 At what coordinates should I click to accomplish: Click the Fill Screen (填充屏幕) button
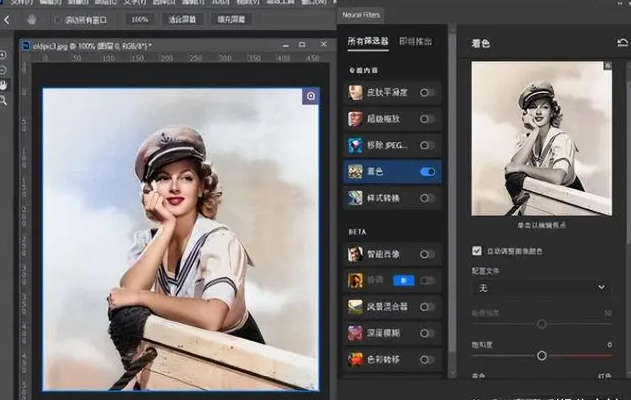[x=231, y=19]
